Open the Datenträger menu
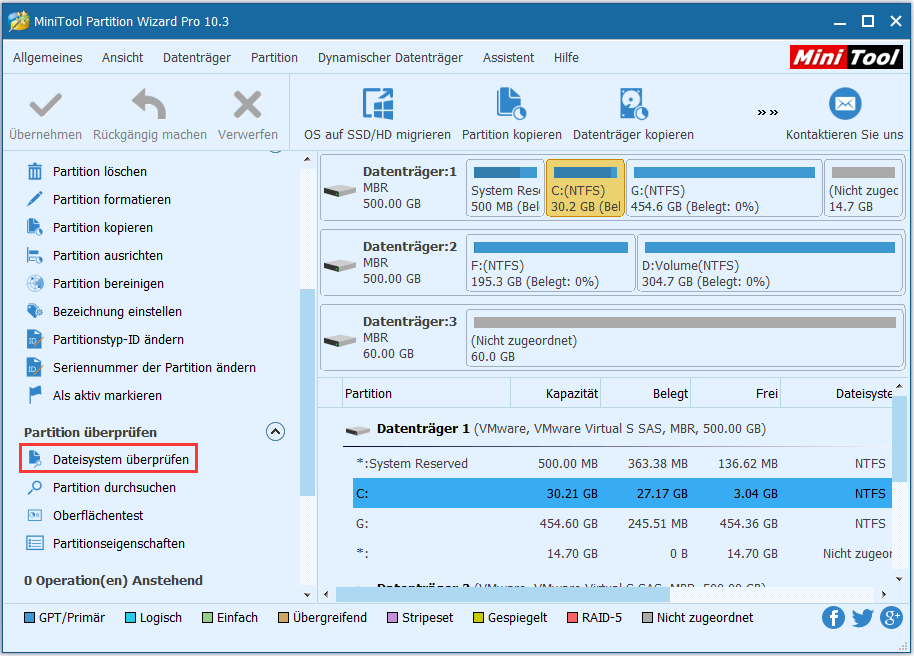This screenshot has height=656, width=914. point(197,58)
